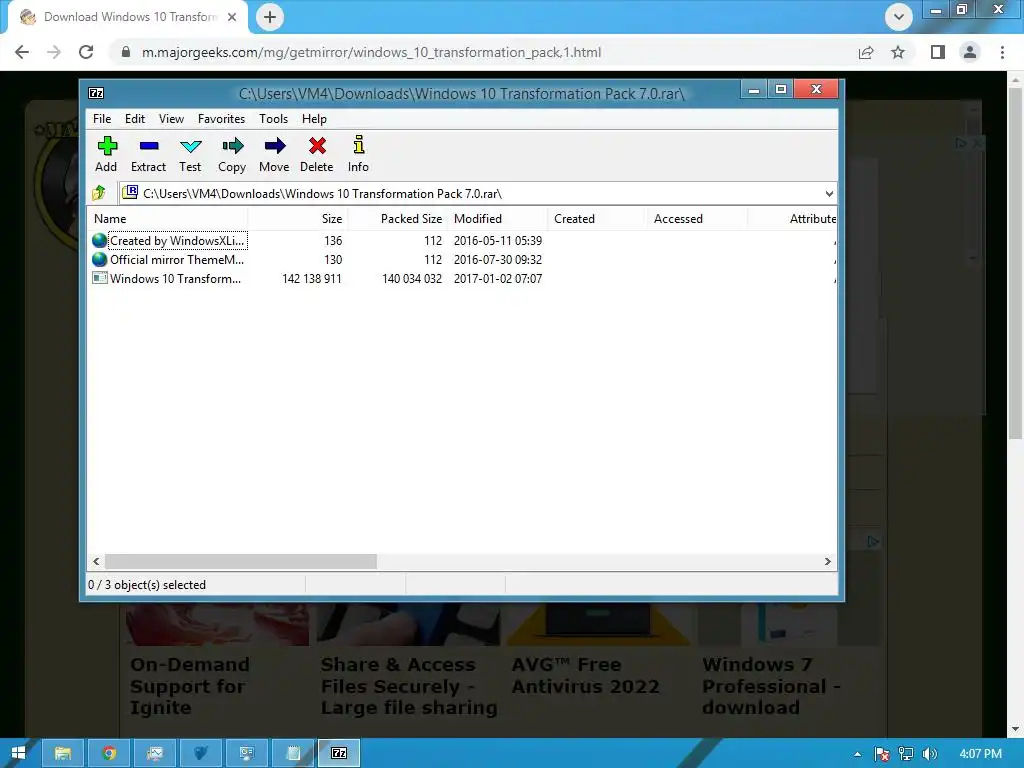Select the Windows 10 Transform executable icon

[99, 278]
